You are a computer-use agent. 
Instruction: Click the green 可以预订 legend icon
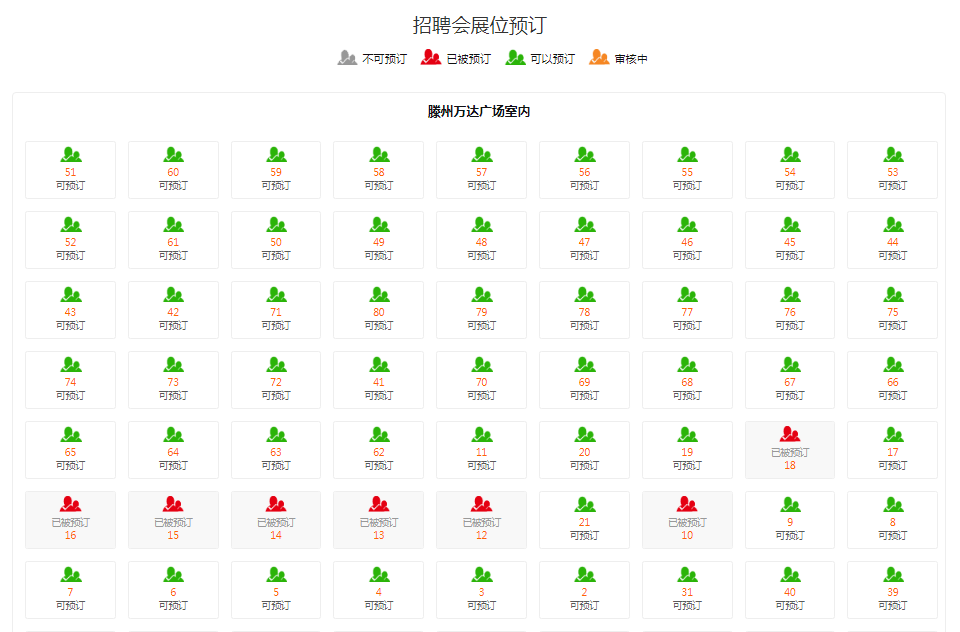coord(516,58)
